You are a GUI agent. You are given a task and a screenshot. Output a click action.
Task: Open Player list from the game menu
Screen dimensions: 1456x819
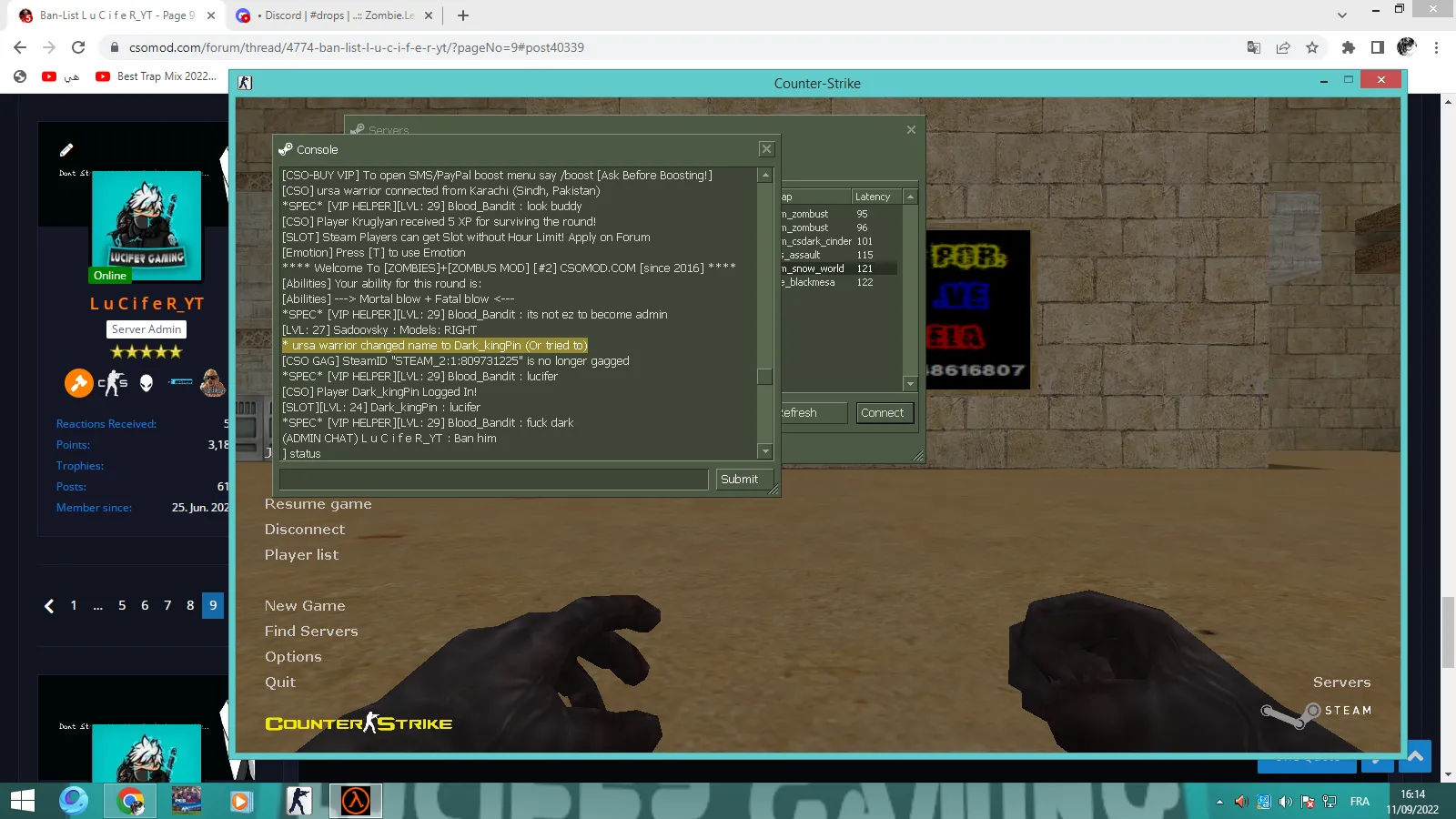tap(301, 555)
